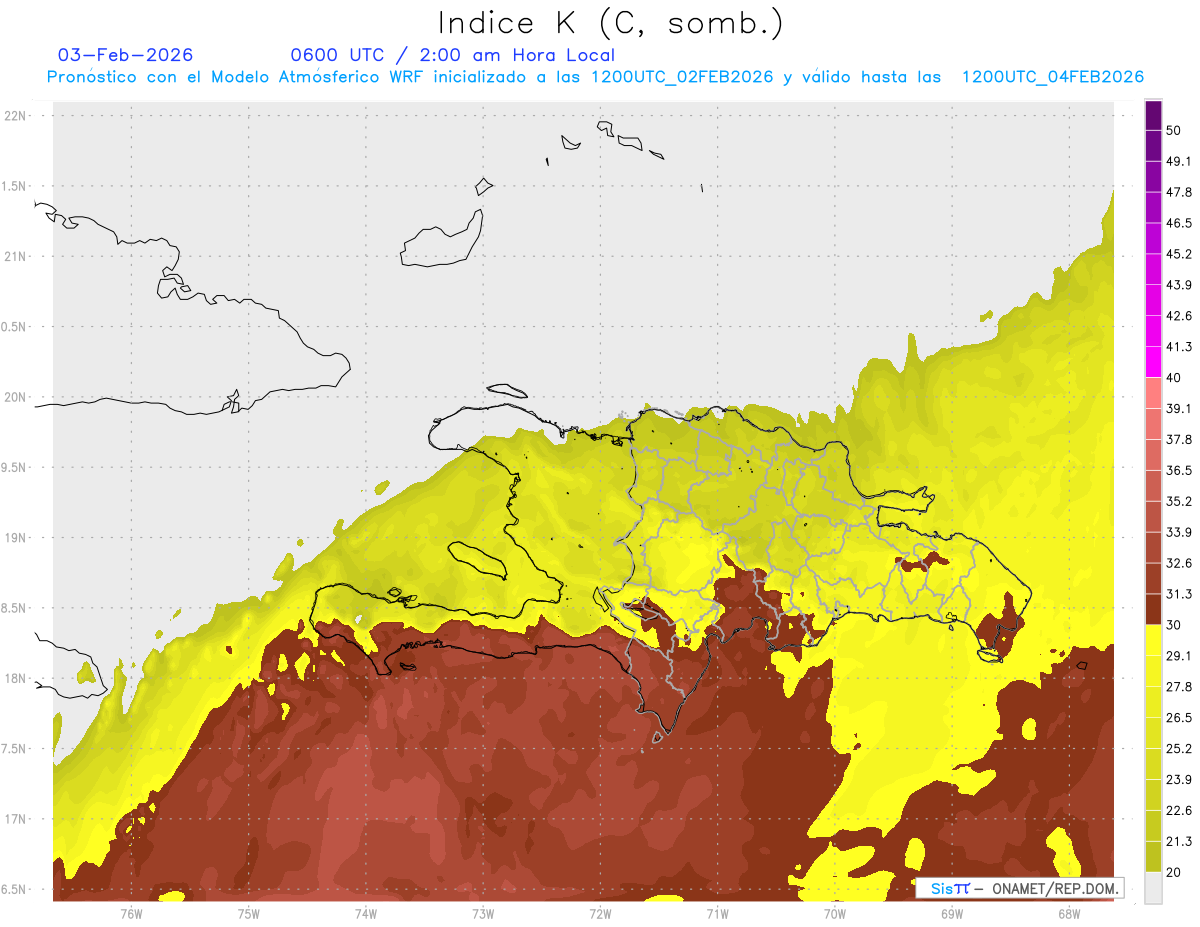Click the colorbar value '47.8'

(x=1178, y=192)
